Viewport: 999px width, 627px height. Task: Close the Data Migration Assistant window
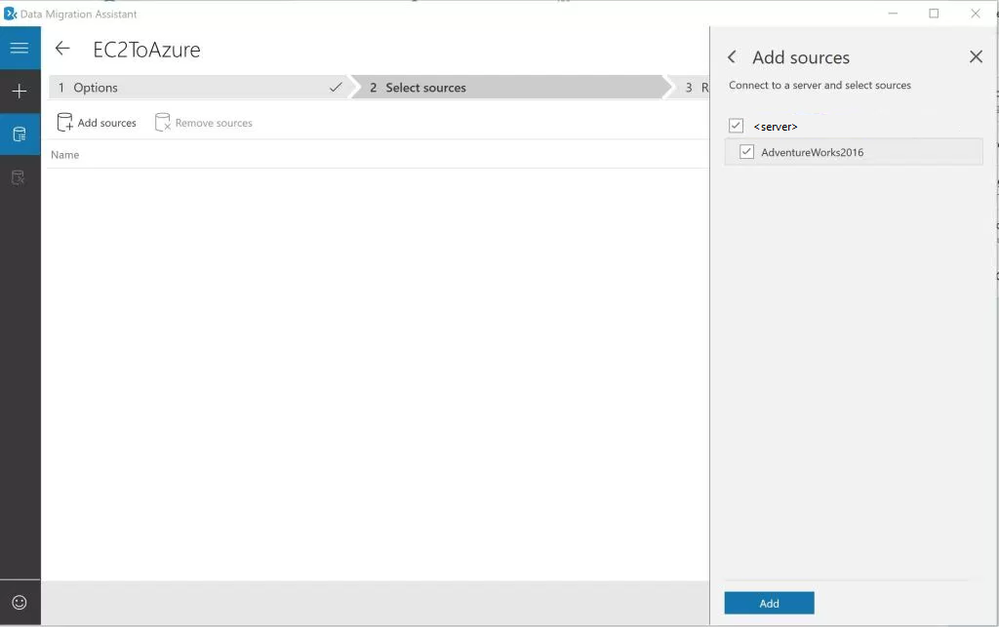[975, 13]
